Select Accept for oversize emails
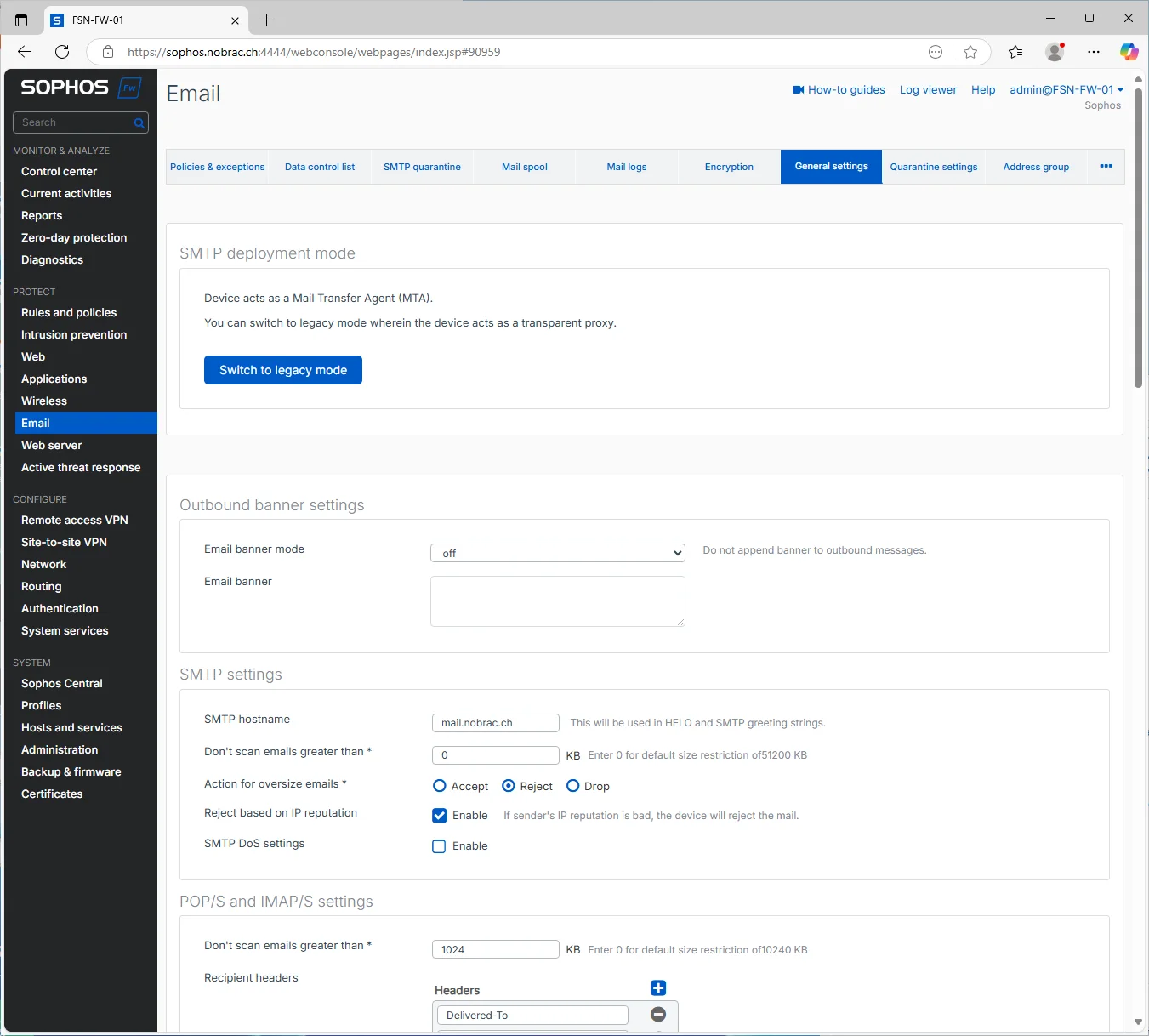 440,786
